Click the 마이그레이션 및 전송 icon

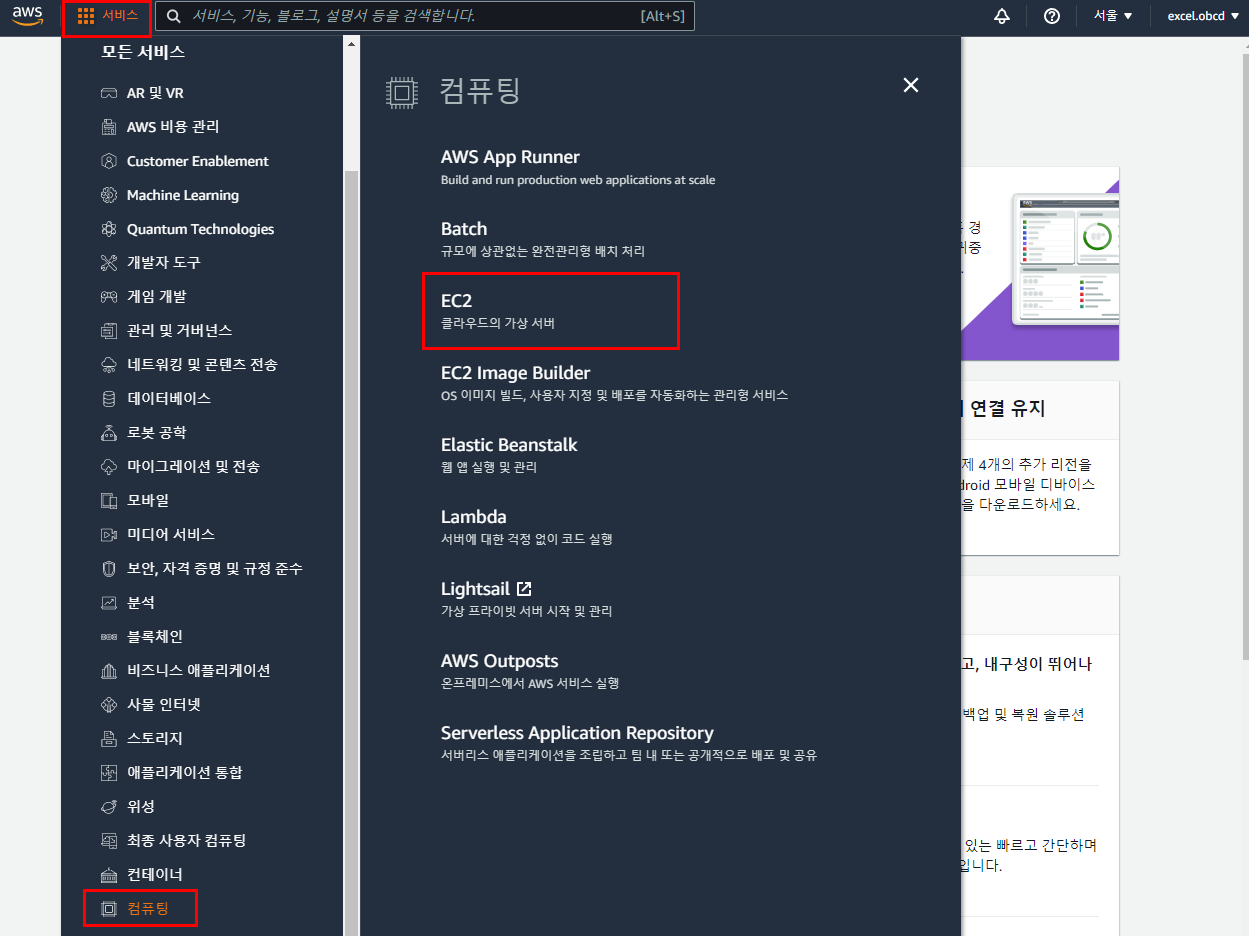109,467
